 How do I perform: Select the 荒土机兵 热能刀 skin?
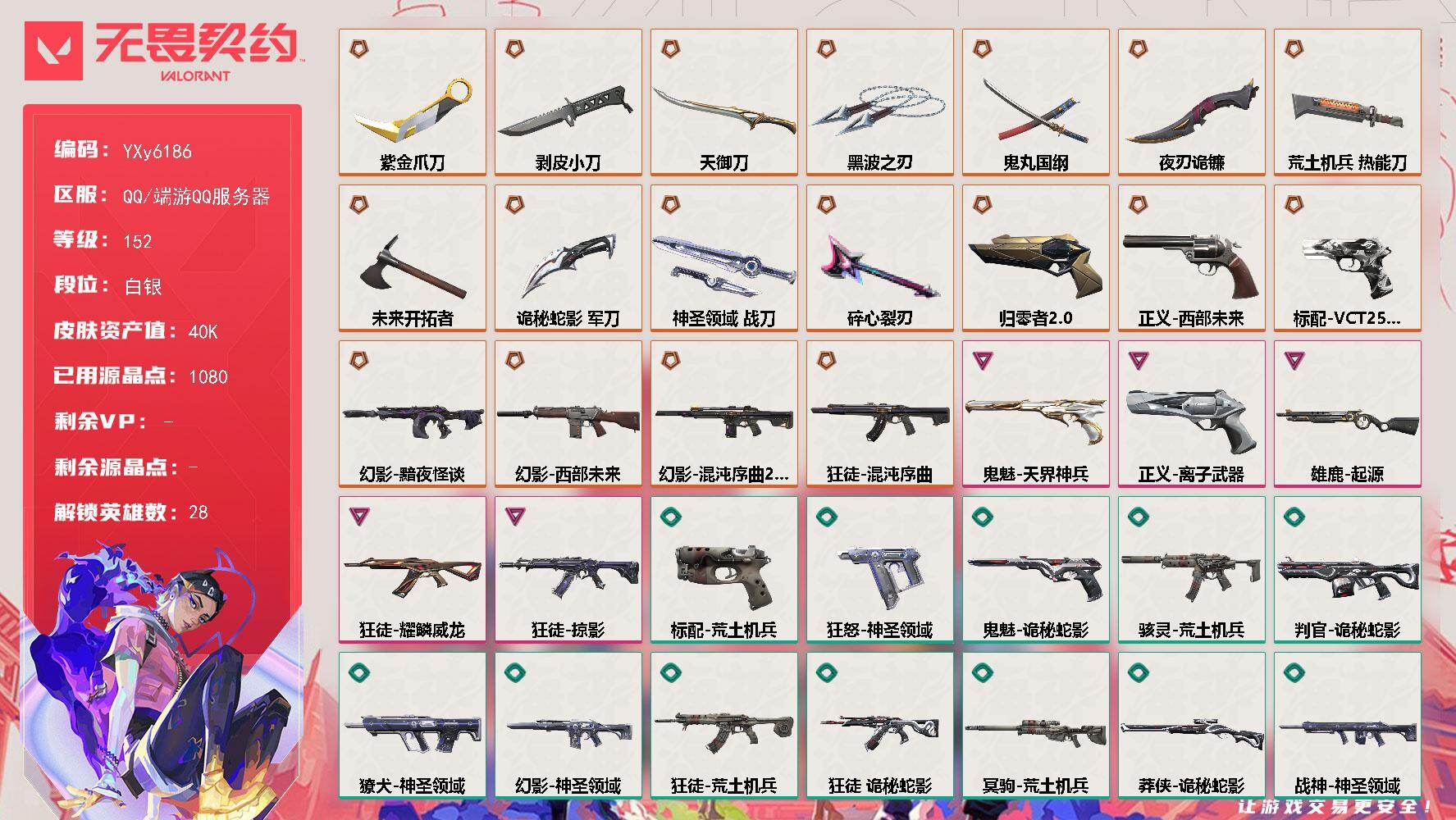pos(1348,102)
